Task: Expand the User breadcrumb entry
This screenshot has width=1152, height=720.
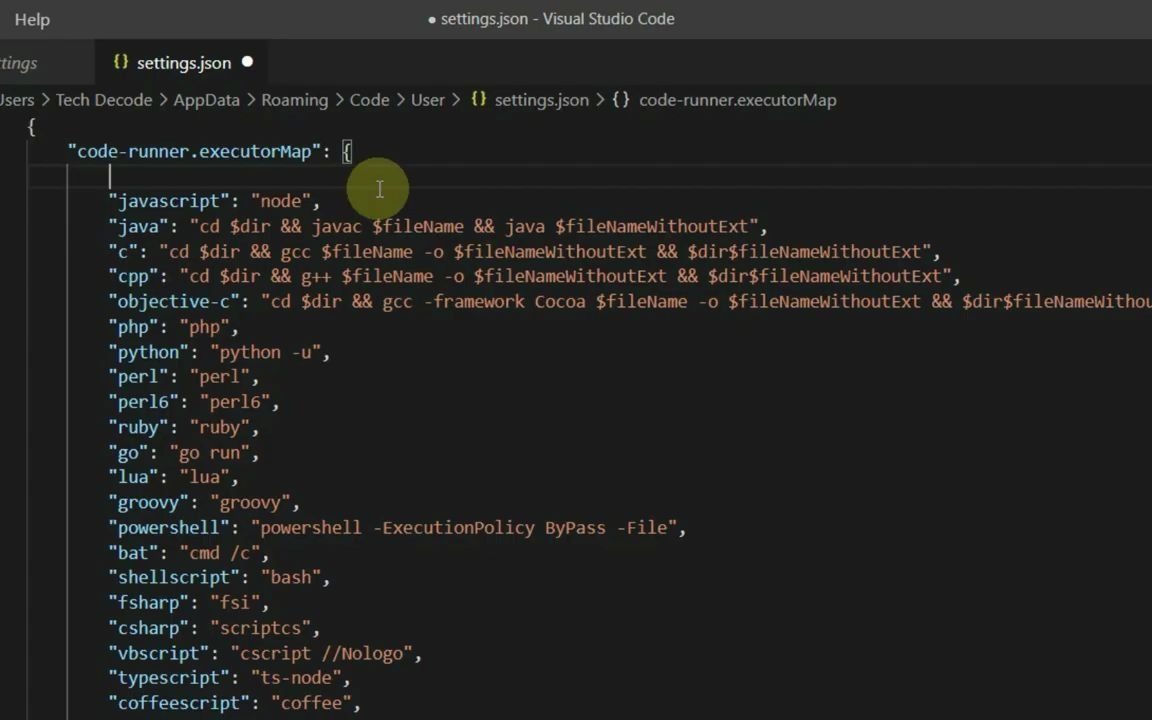Action: [x=427, y=99]
